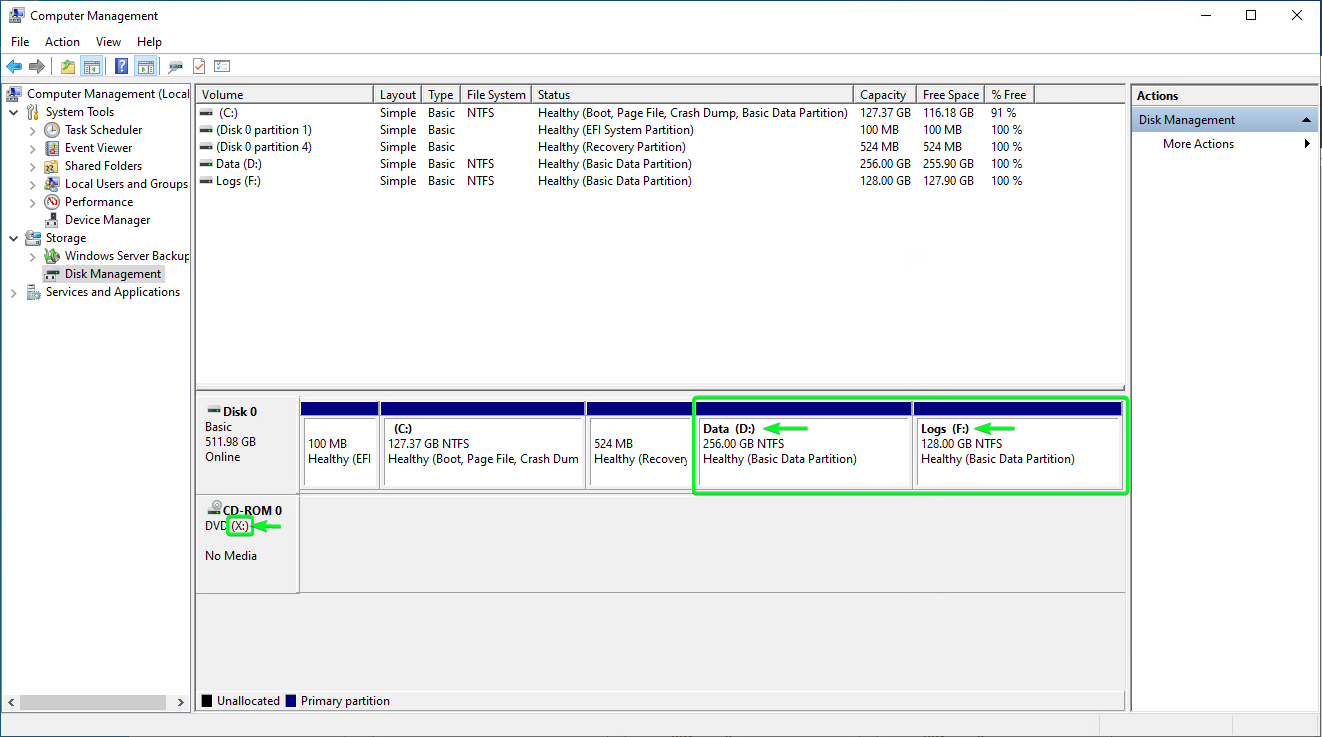Select the Data (D:) 256.00 GB partition block

coord(805,445)
